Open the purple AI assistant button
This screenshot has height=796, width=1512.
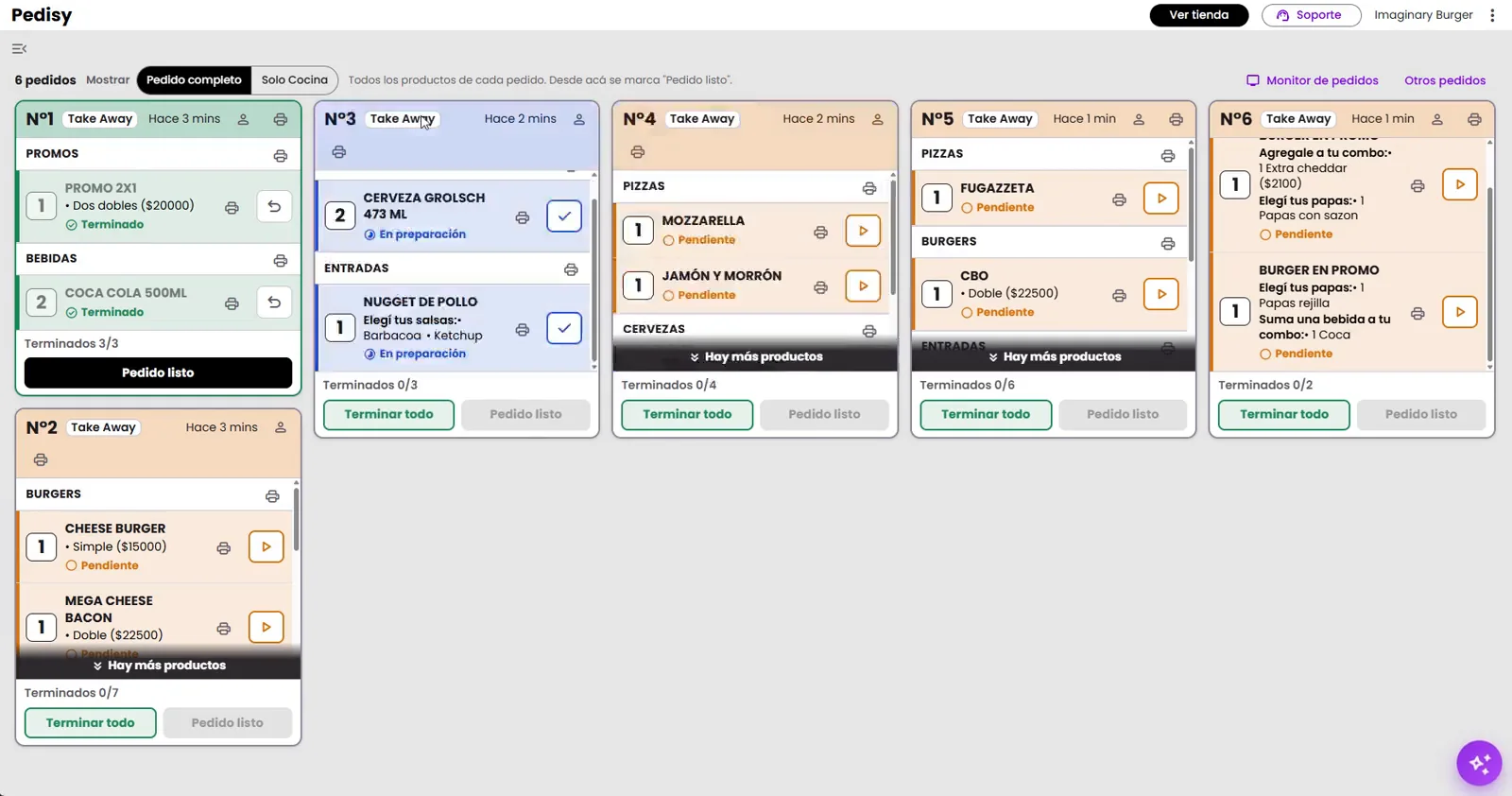[1479, 763]
